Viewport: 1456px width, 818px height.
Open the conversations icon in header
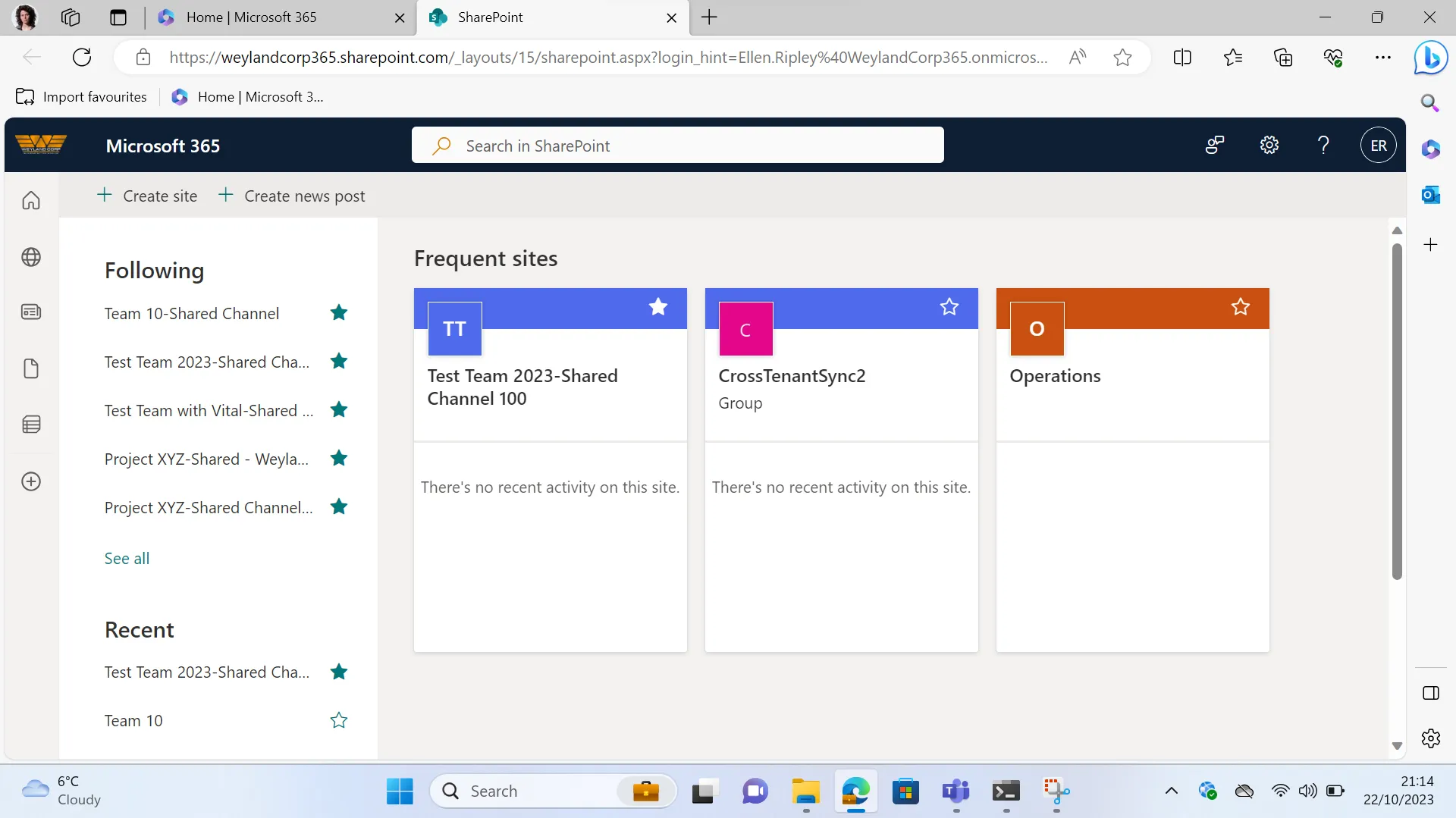(1215, 145)
